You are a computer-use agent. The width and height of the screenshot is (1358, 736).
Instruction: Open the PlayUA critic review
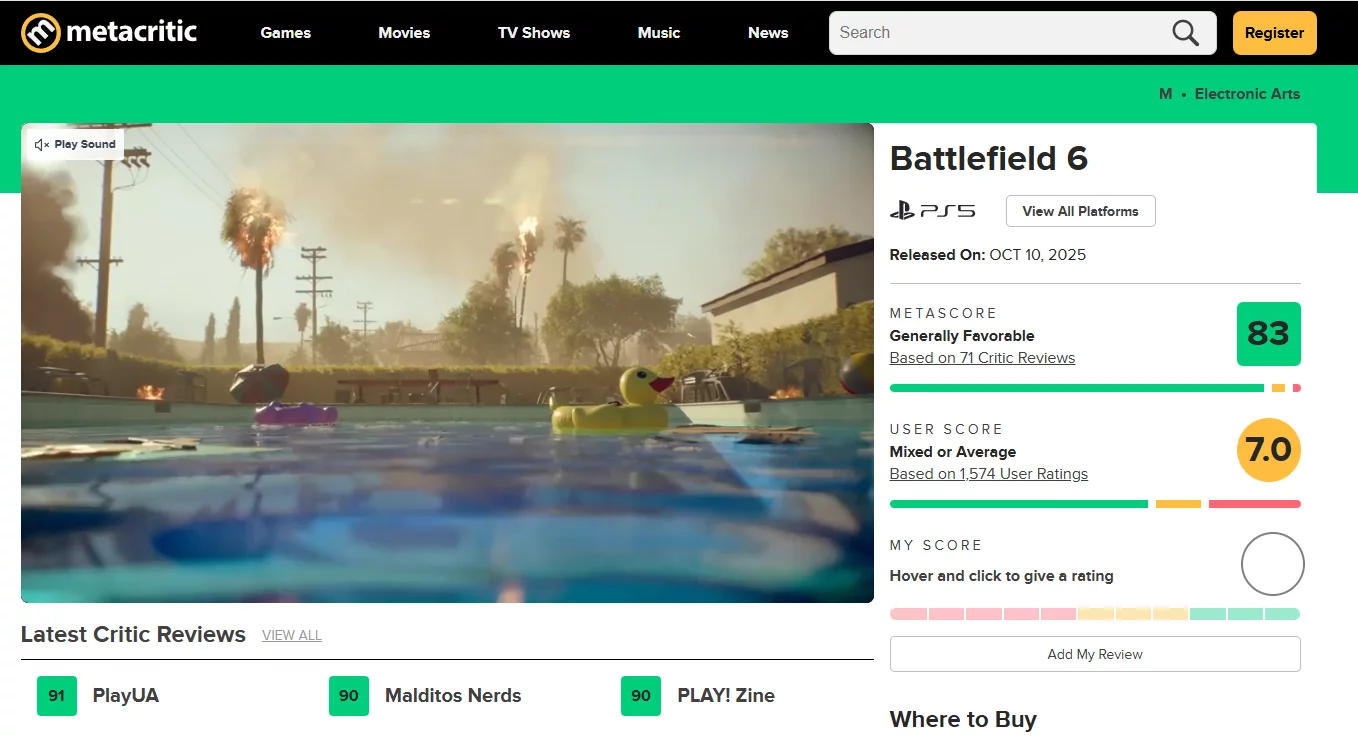[x=126, y=696]
